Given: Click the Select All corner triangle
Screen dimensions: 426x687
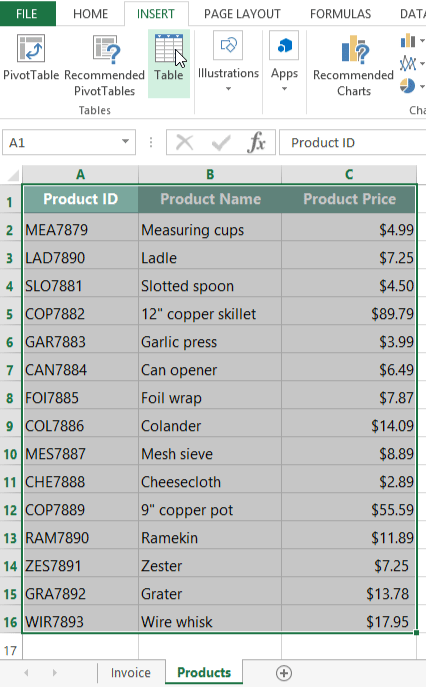Looking at the screenshot, I should [x=13, y=176].
